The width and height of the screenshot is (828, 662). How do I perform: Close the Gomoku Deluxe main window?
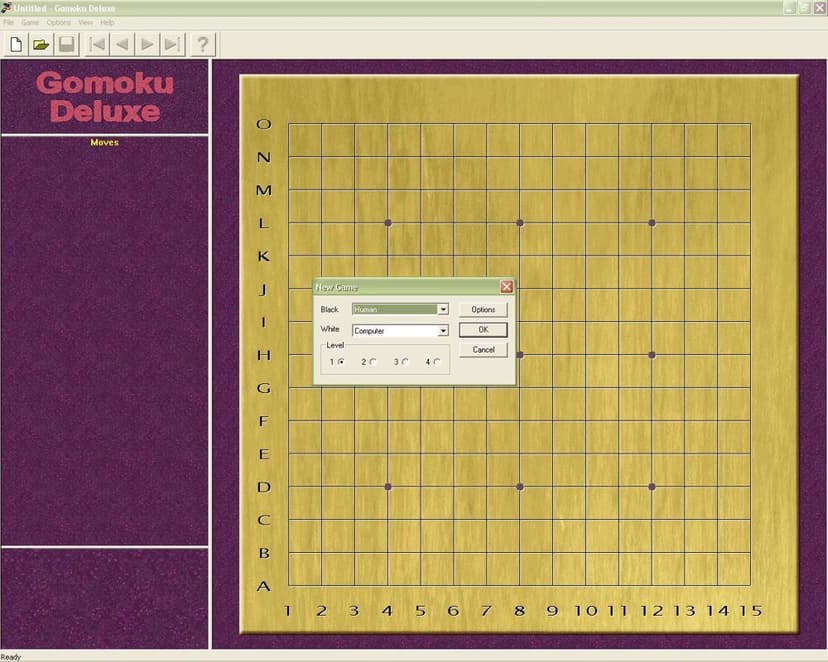pos(821,8)
